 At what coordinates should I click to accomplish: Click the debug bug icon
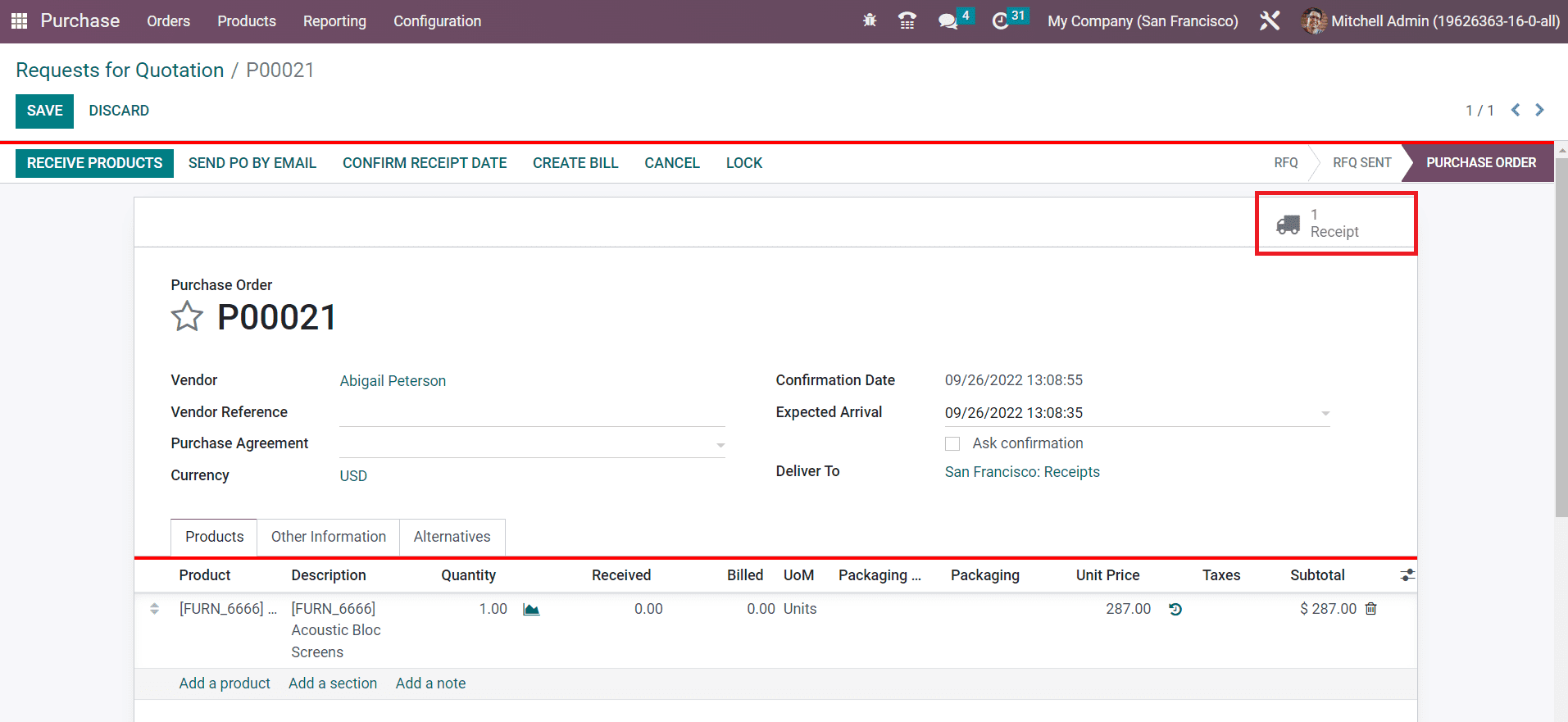pos(870,21)
